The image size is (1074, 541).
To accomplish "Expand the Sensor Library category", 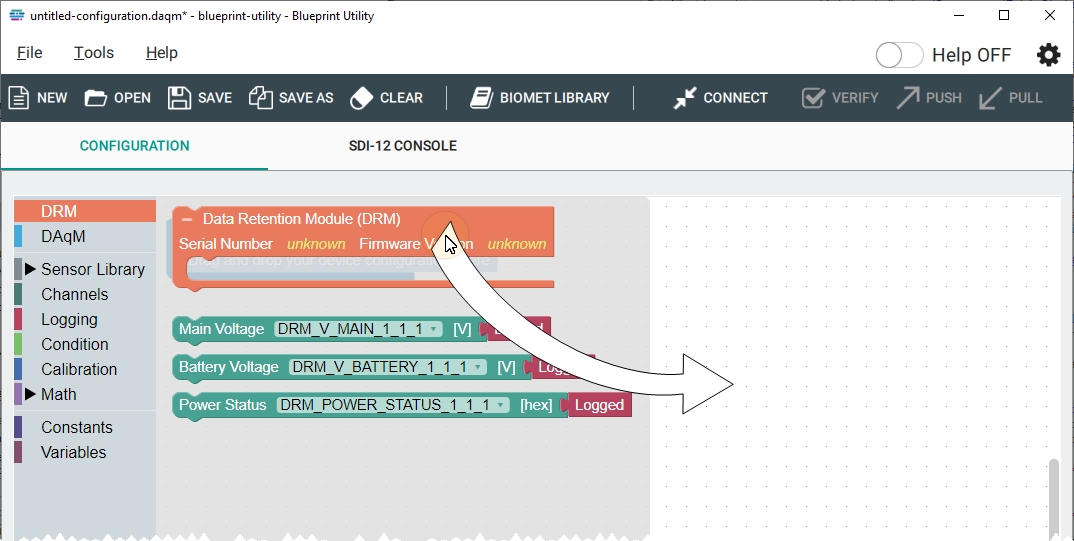I will pyautogui.click(x=30, y=269).
